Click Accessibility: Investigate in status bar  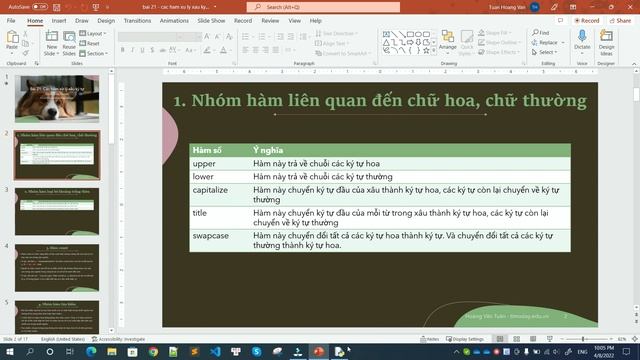click(x=118, y=339)
